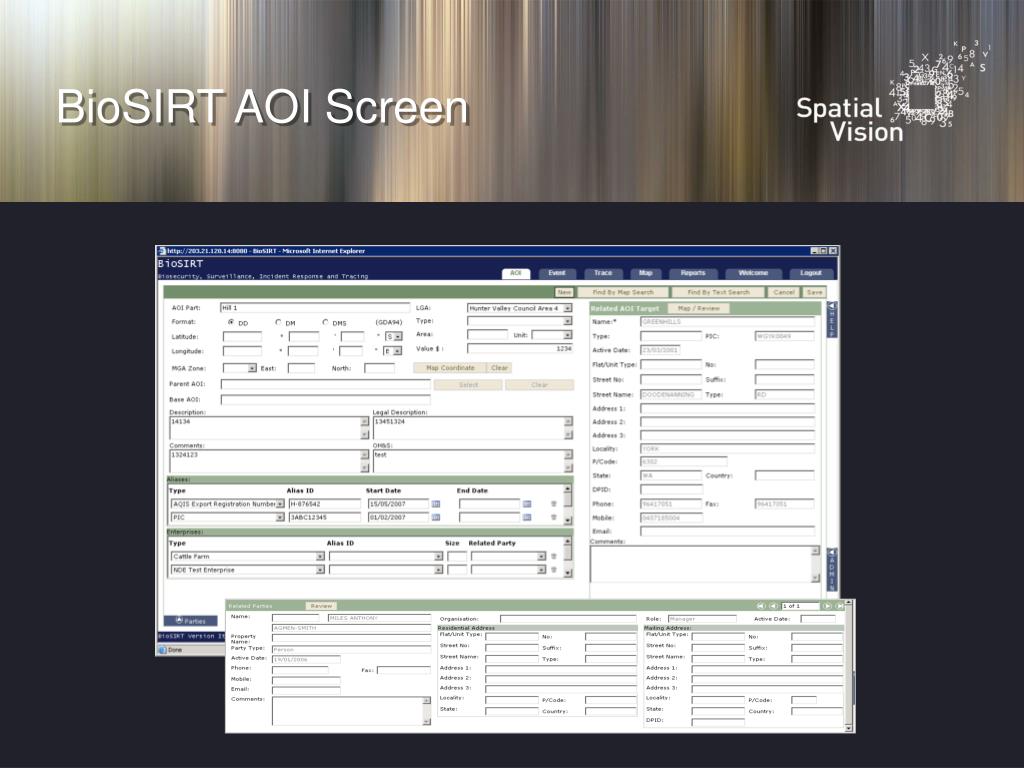Open the LGA dropdown showing Hunter Valley Council
1024x768 pixels.
pos(568,308)
